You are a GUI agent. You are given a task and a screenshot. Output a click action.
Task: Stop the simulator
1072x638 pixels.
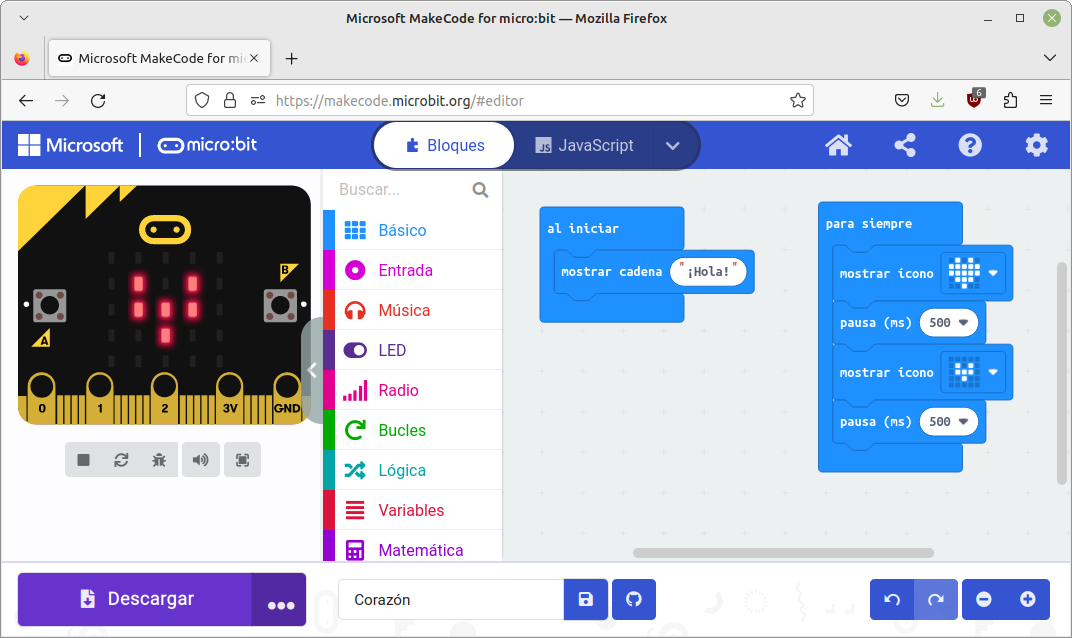pyautogui.click(x=83, y=460)
